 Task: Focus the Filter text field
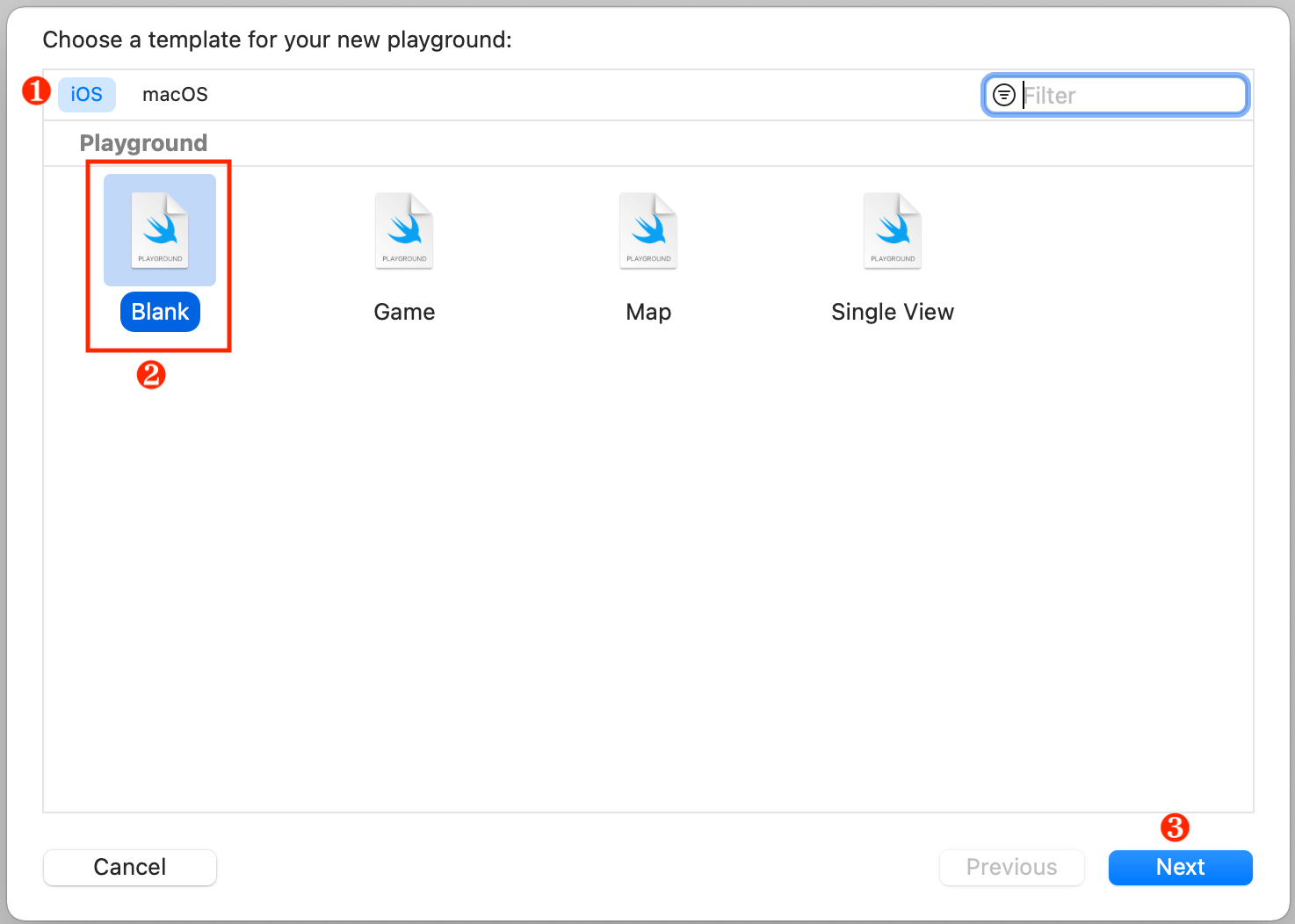tap(1129, 95)
